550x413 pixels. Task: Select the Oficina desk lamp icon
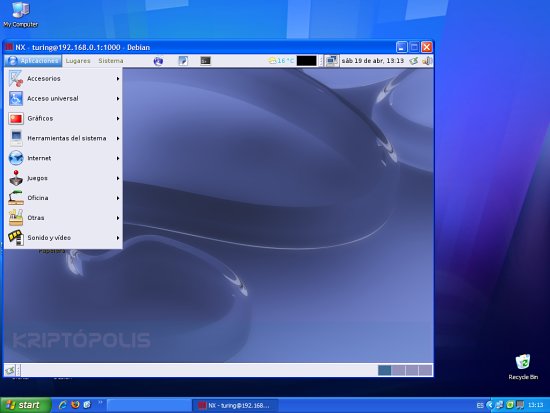16,198
